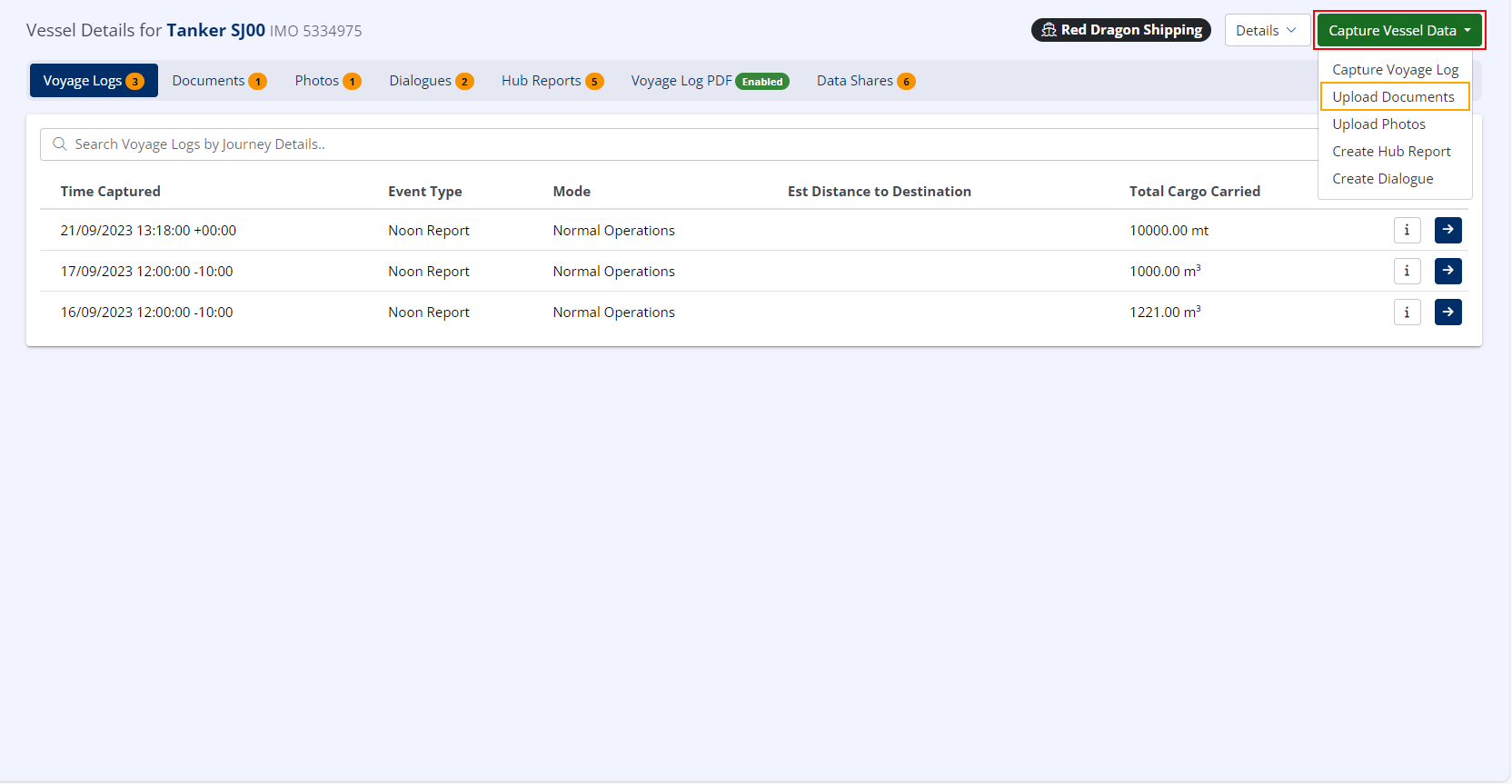Select Upload Documents from the menu

(1393, 97)
